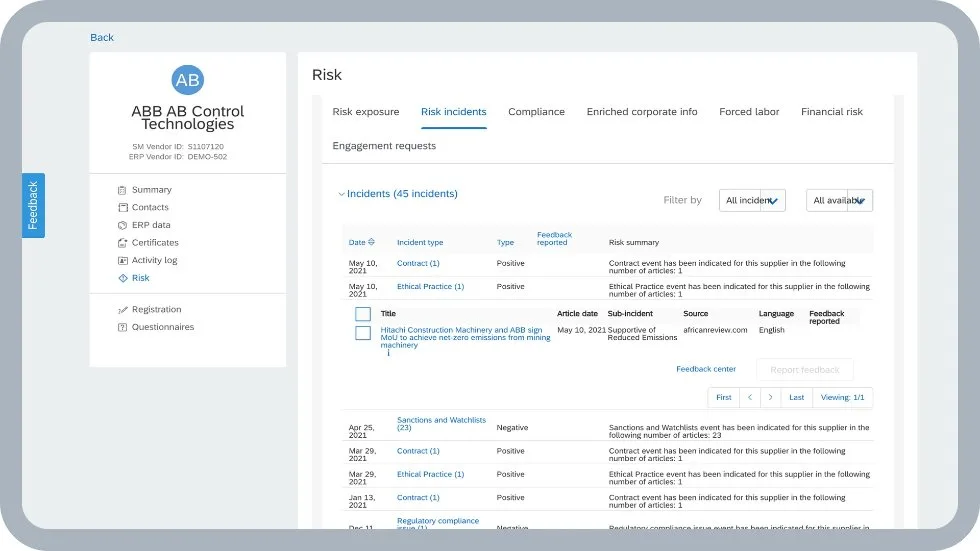
Task: Jump to the First page
Action: tap(723, 397)
